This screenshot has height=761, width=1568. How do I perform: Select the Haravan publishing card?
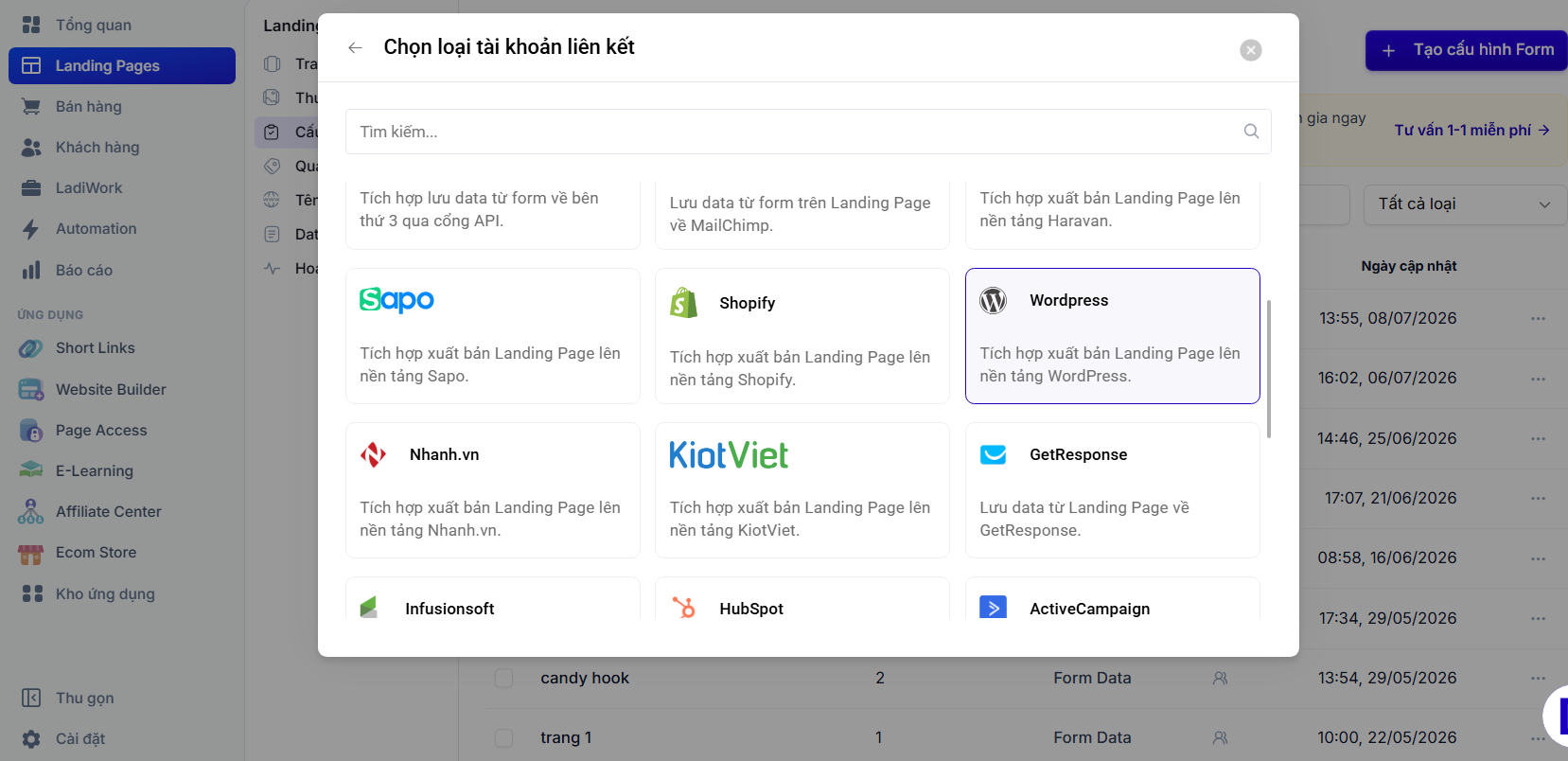click(x=1113, y=215)
